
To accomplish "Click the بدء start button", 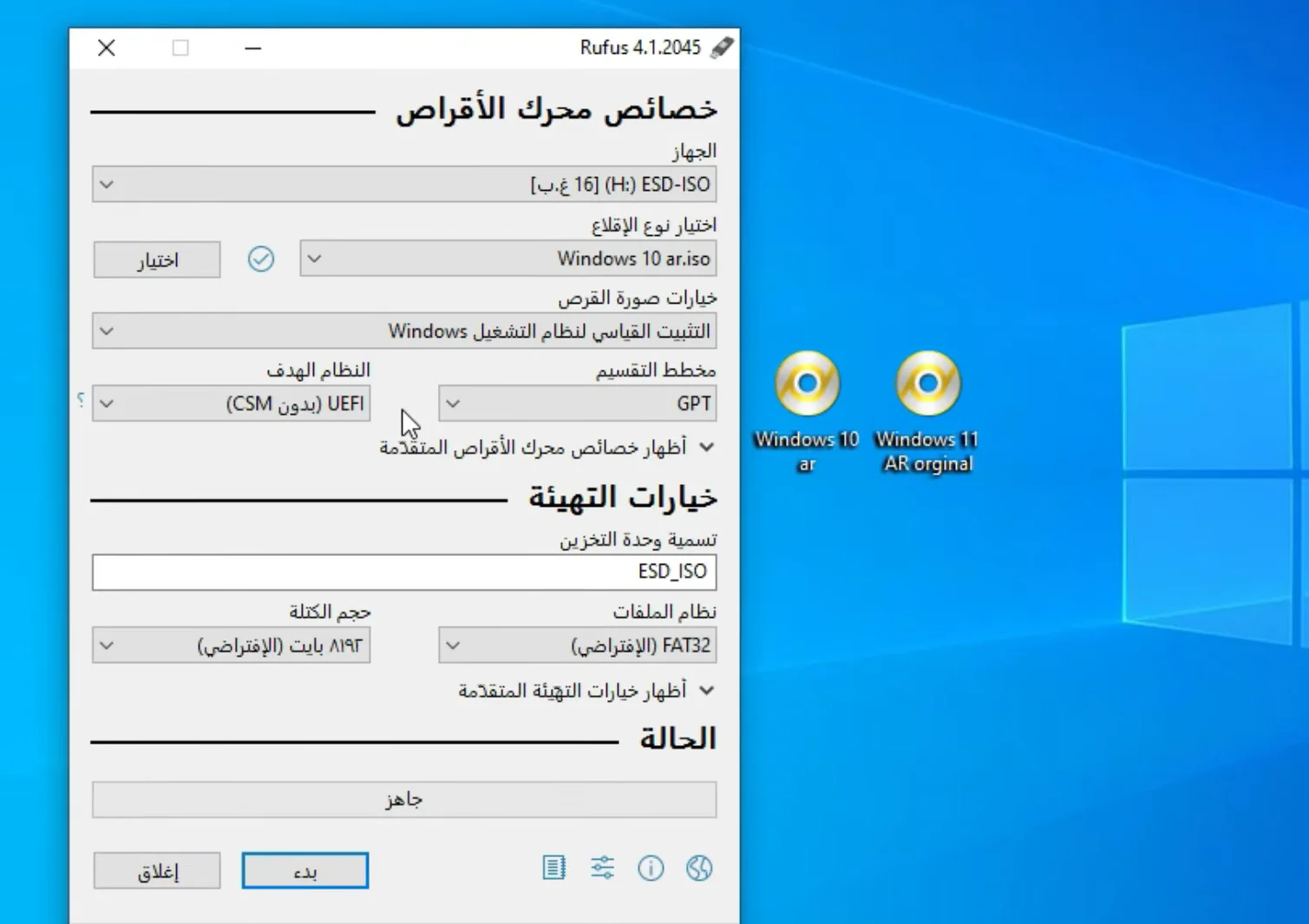I will [x=305, y=870].
